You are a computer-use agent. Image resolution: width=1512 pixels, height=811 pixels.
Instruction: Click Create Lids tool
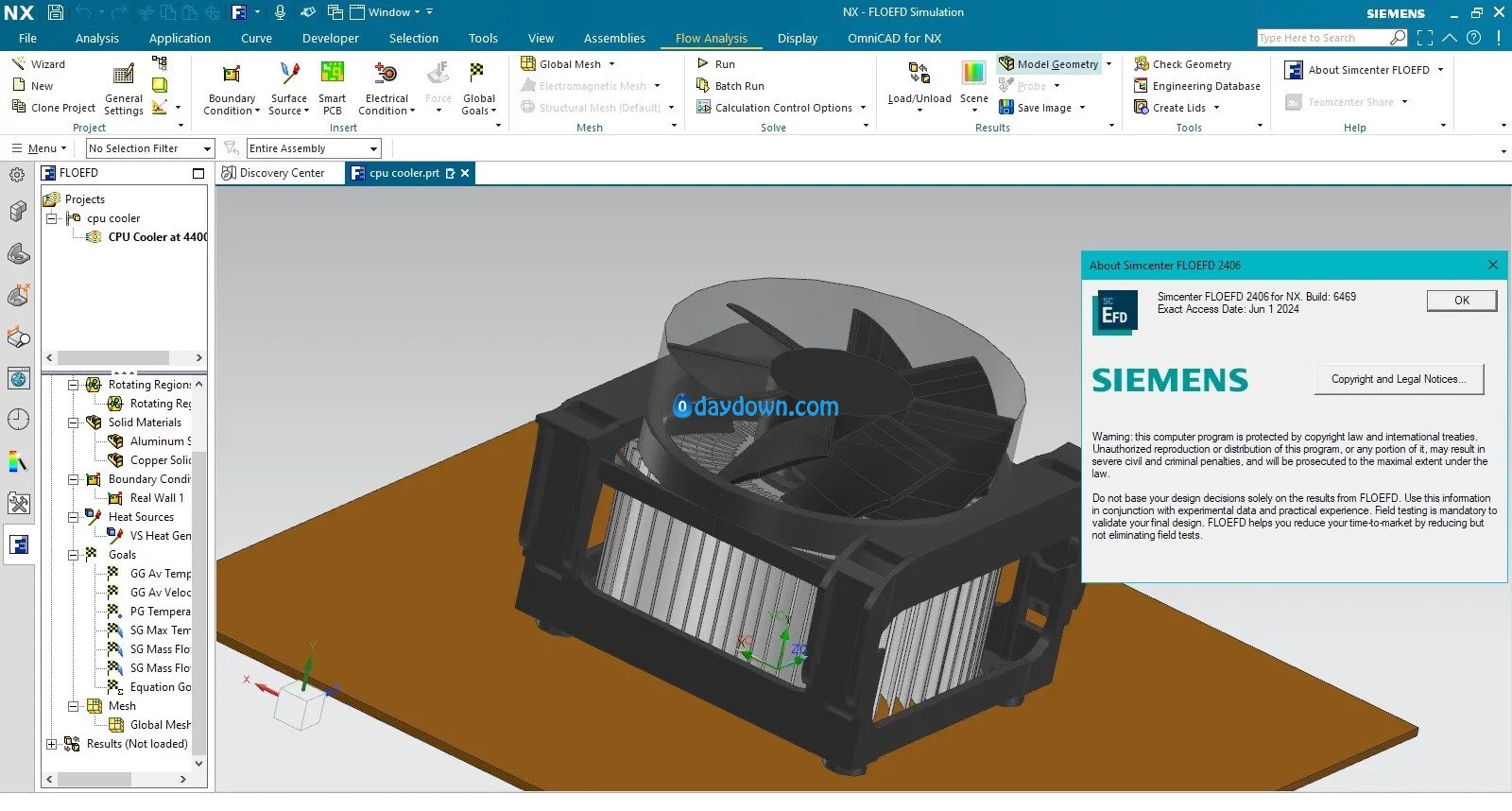pyautogui.click(x=1170, y=108)
